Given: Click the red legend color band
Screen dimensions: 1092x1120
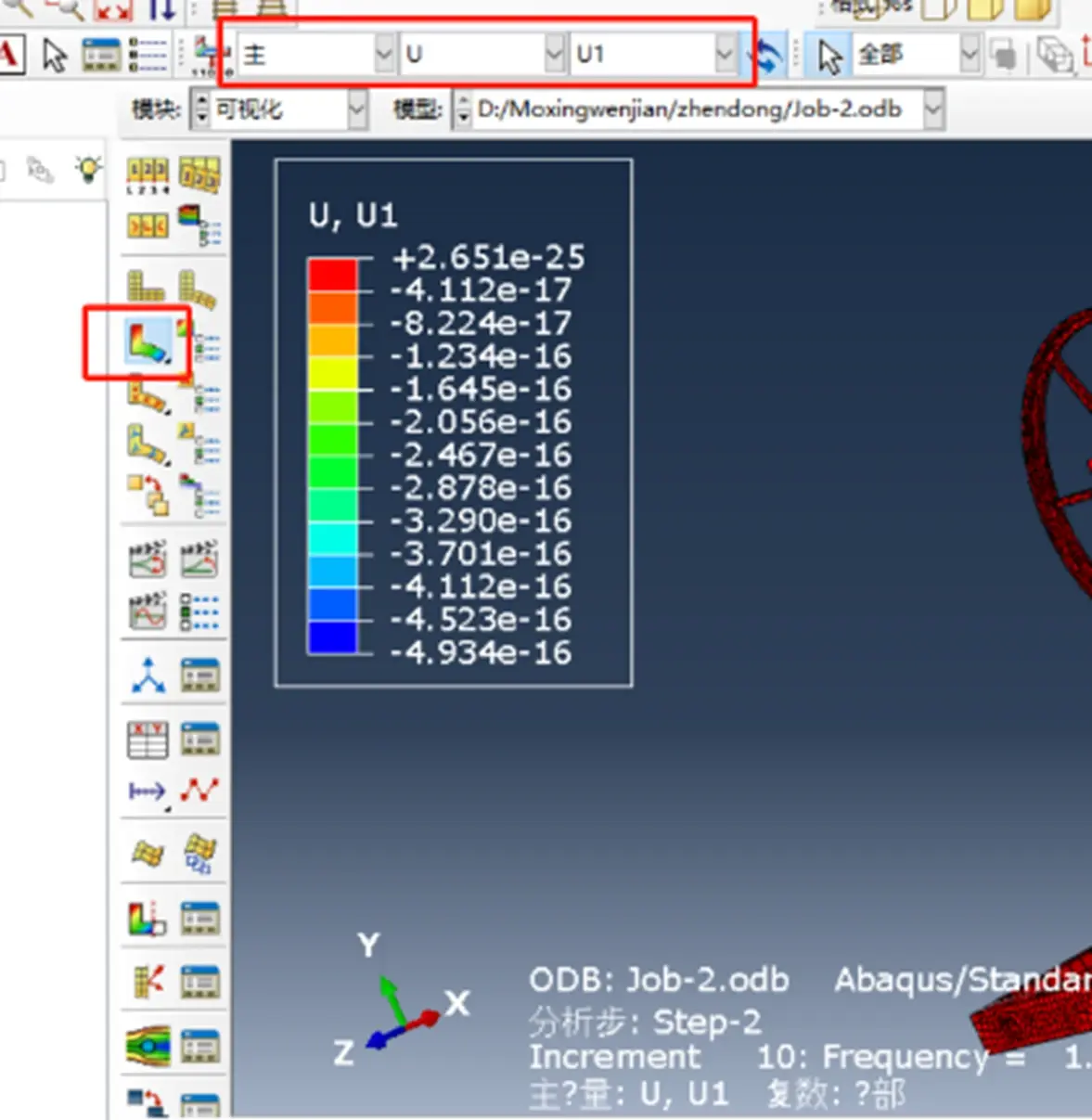Looking at the screenshot, I should (332, 275).
